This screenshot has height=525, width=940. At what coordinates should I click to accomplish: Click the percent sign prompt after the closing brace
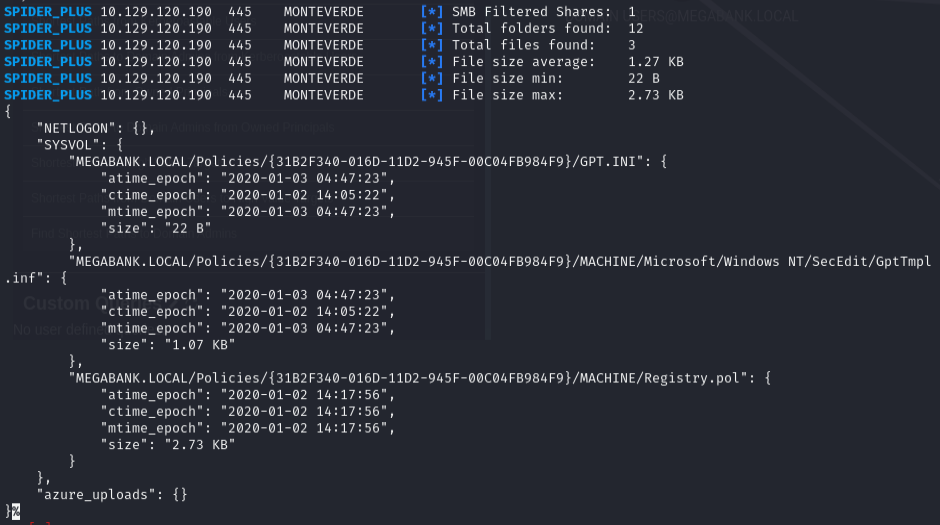[x=16, y=511]
